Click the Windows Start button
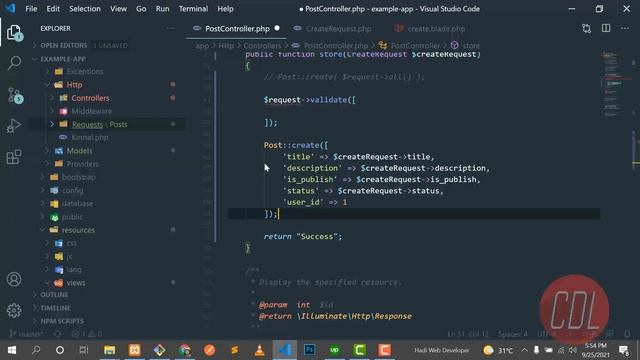This screenshot has width=640, height=360. [x=11, y=350]
